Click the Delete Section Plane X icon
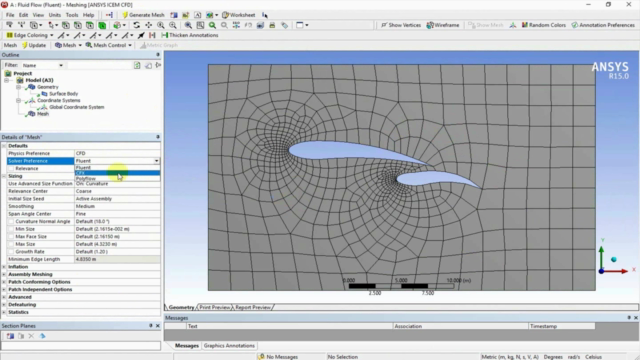Viewport: 640px width, 360px height. (x=31, y=336)
